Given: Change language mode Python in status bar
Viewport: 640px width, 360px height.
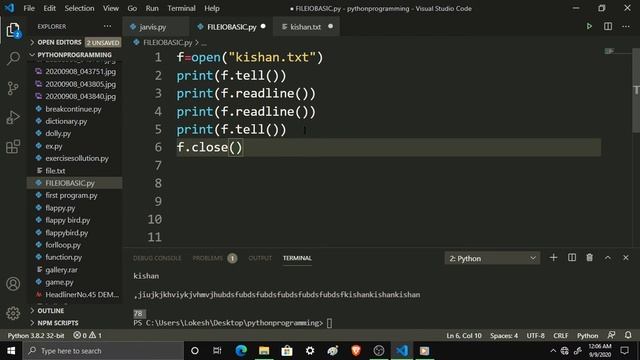Looking at the screenshot, I should click(587, 336).
